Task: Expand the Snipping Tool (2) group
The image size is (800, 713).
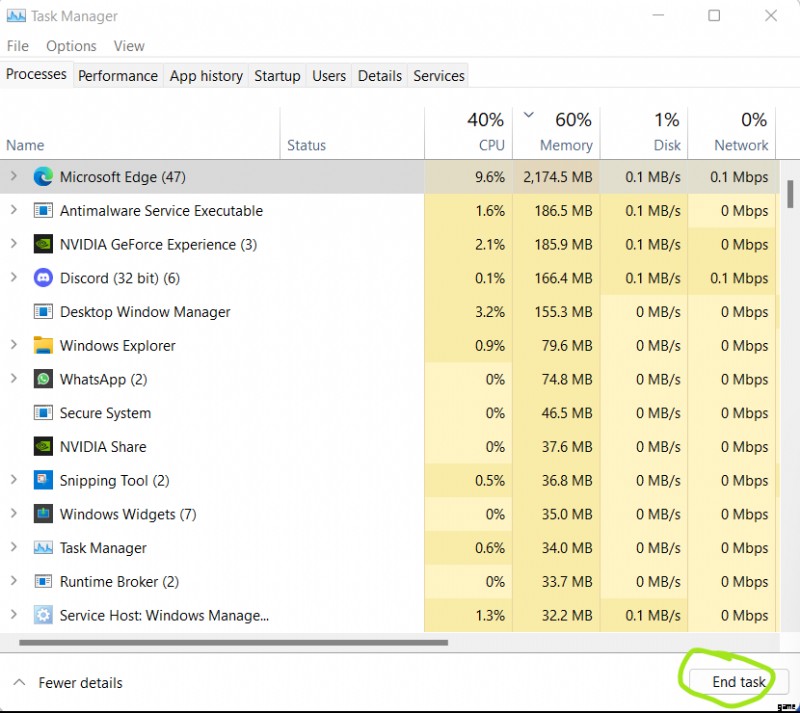Action: (14, 479)
